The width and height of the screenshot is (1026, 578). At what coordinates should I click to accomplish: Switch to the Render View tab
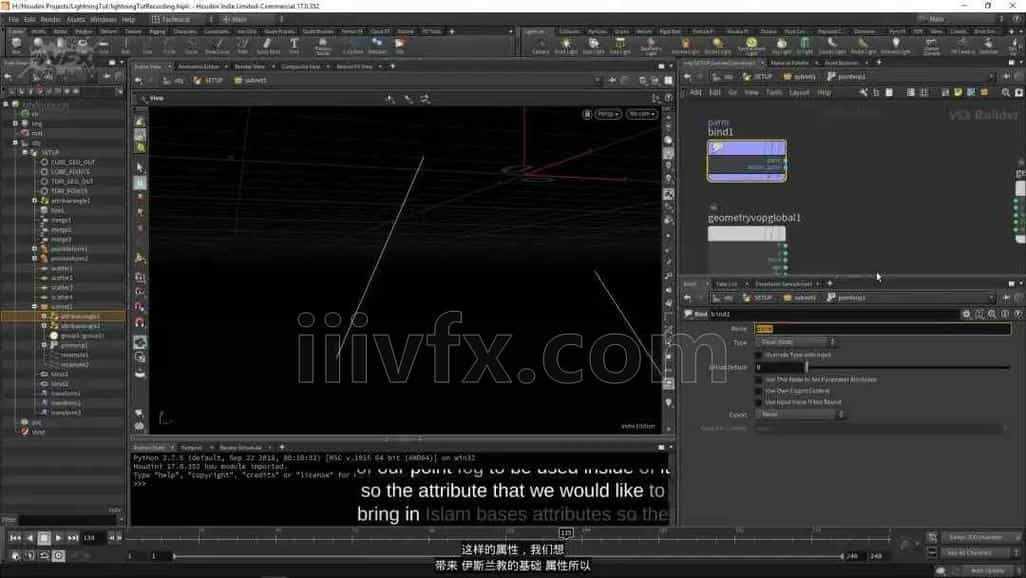pos(249,66)
